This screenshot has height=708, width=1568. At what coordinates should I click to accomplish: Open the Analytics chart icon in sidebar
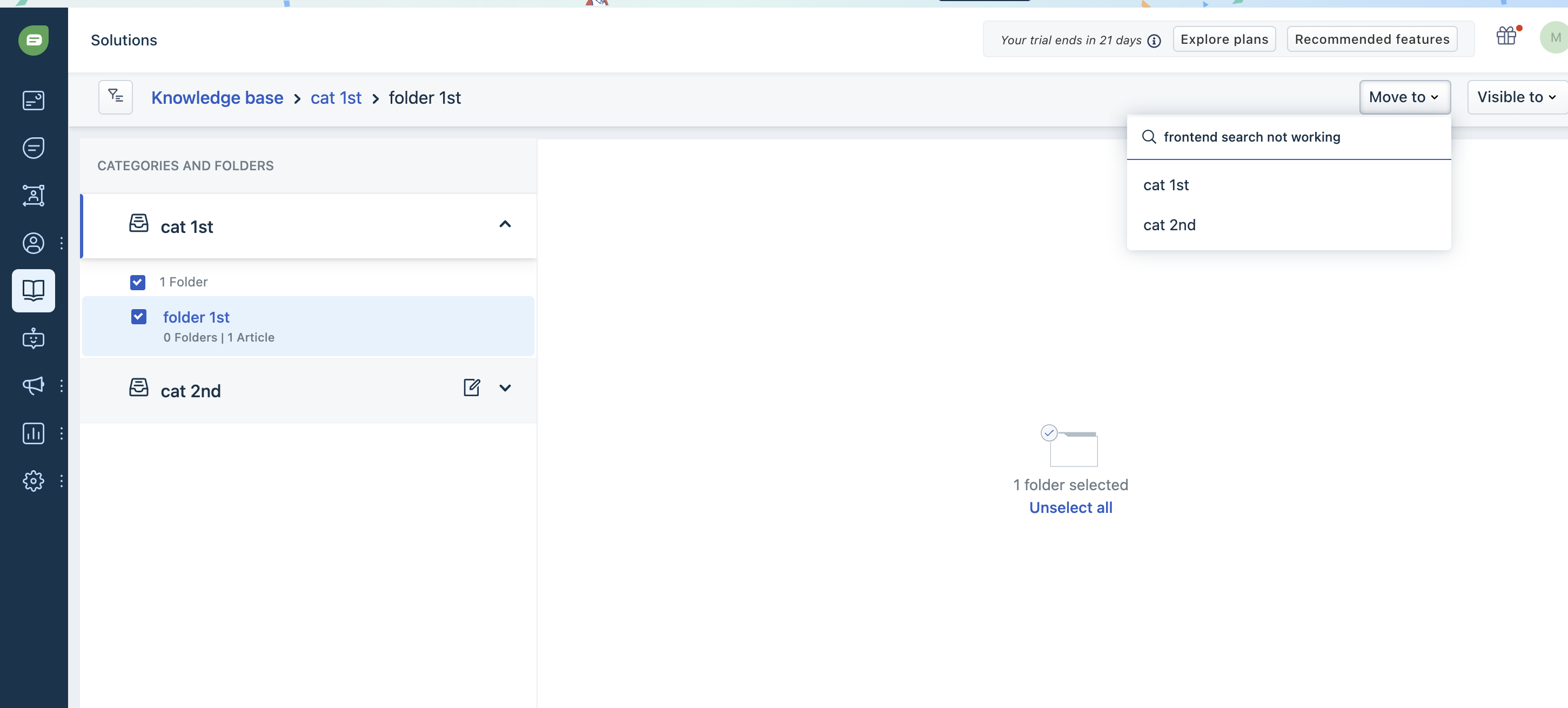pyautogui.click(x=33, y=433)
